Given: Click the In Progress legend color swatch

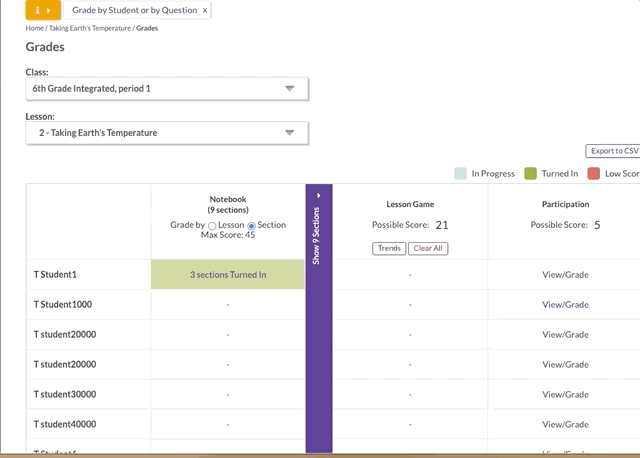Looking at the screenshot, I should pos(460,173).
